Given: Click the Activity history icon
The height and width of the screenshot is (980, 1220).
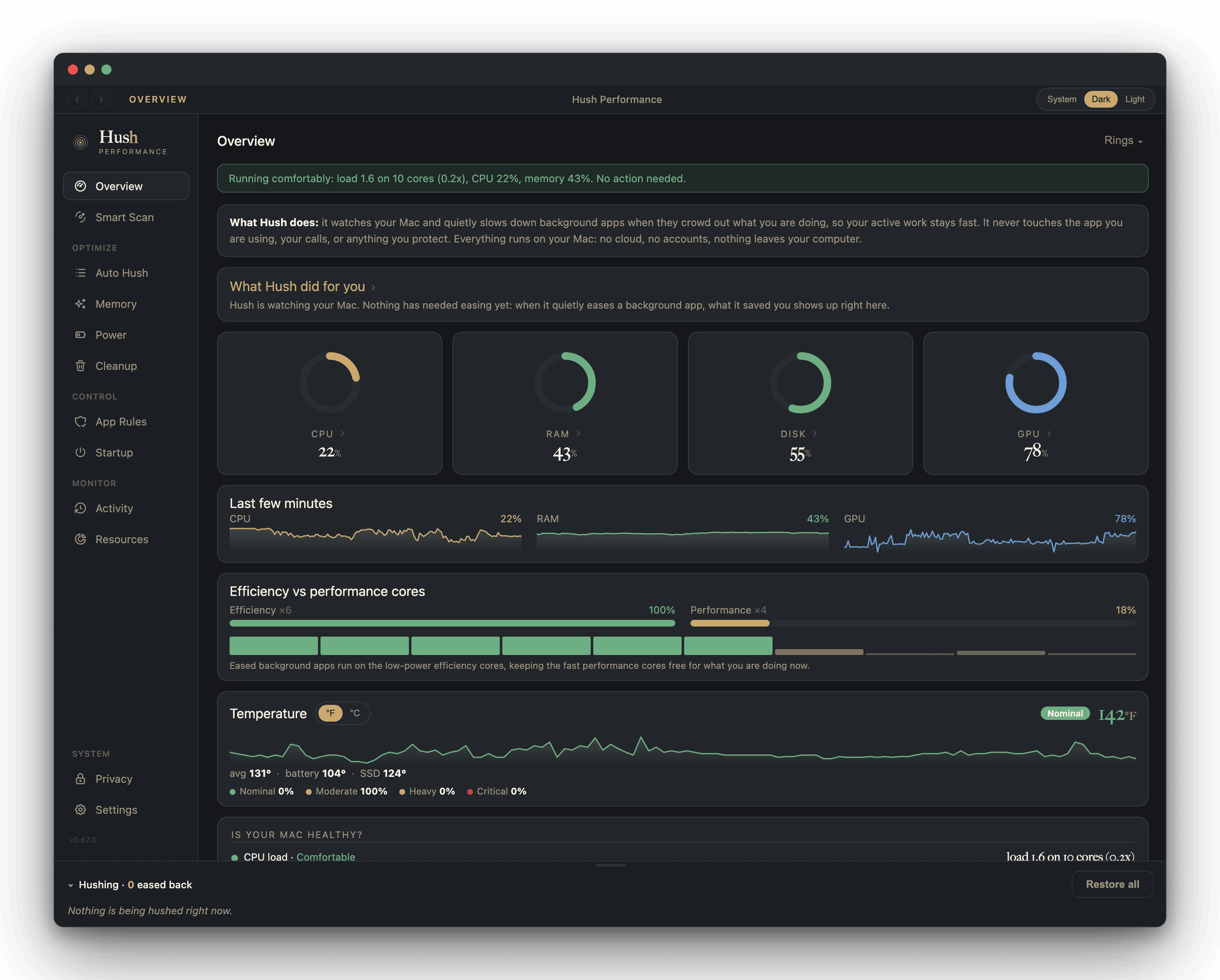Looking at the screenshot, I should [x=80, y=508].
